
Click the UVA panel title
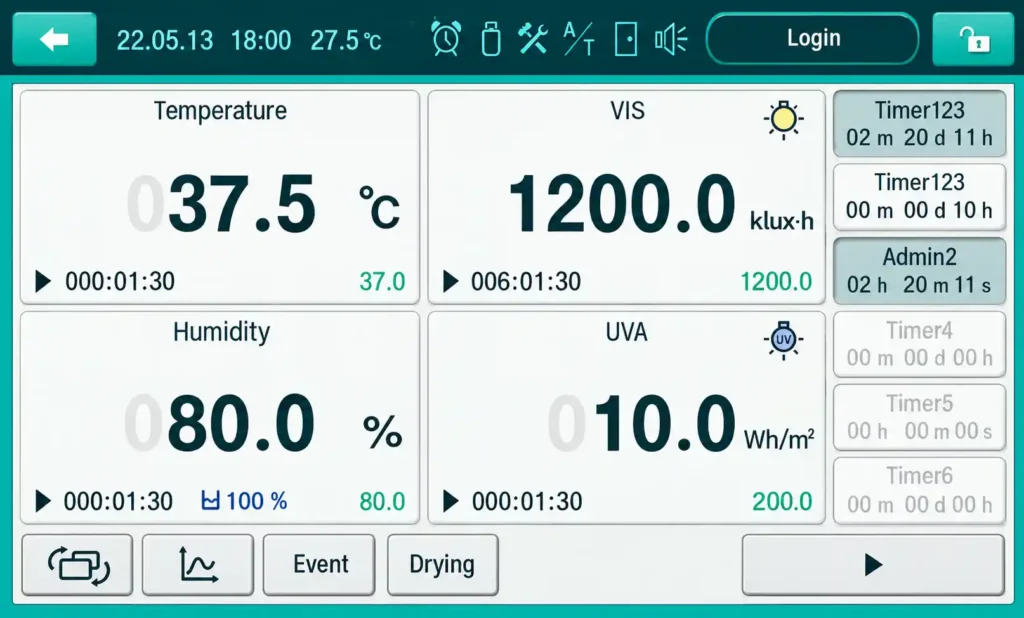click(x=626, y=332)
